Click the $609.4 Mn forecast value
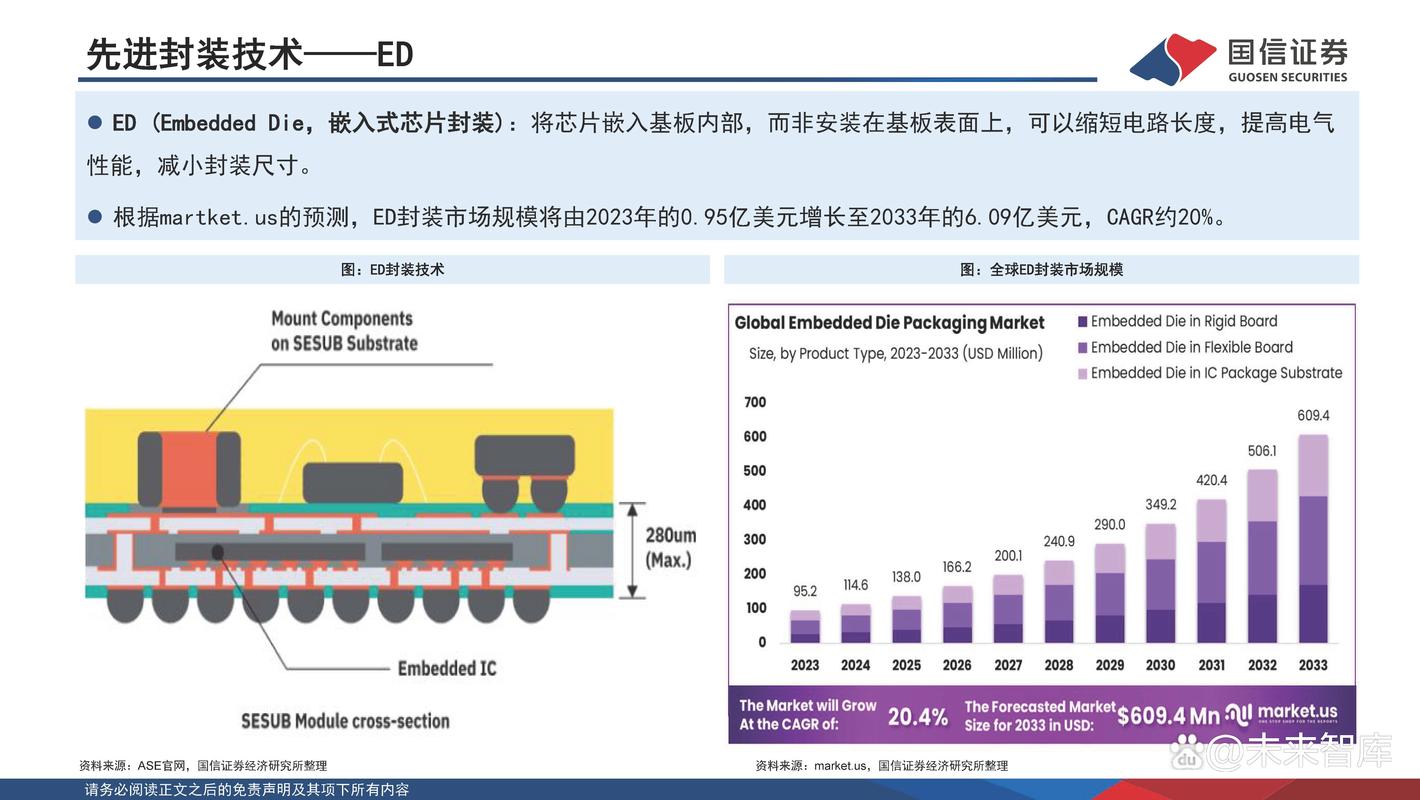Viewport: 1420px width, 800px height. [1168, 716]
